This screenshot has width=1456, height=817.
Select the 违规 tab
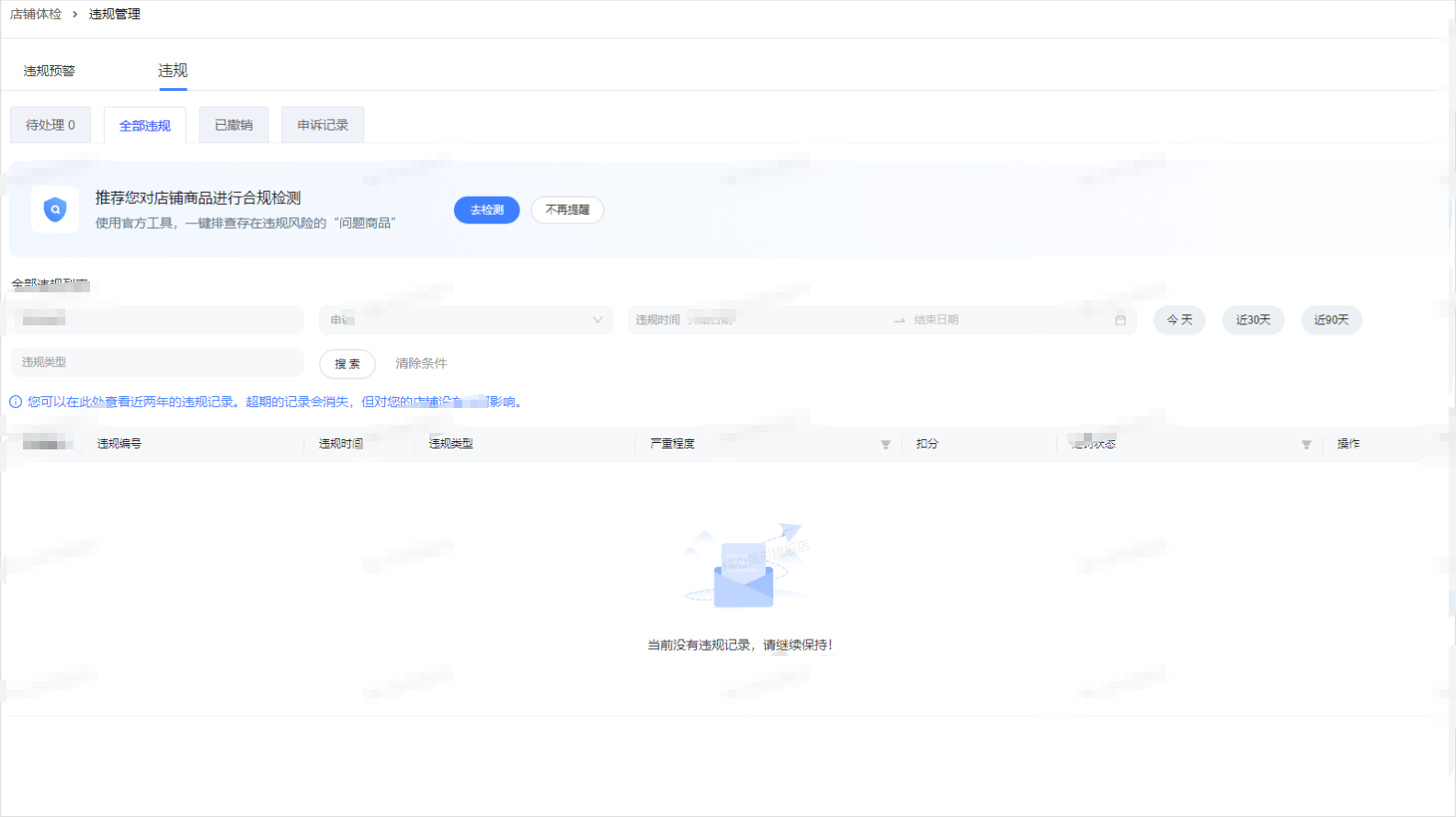[x=173, y=71]
